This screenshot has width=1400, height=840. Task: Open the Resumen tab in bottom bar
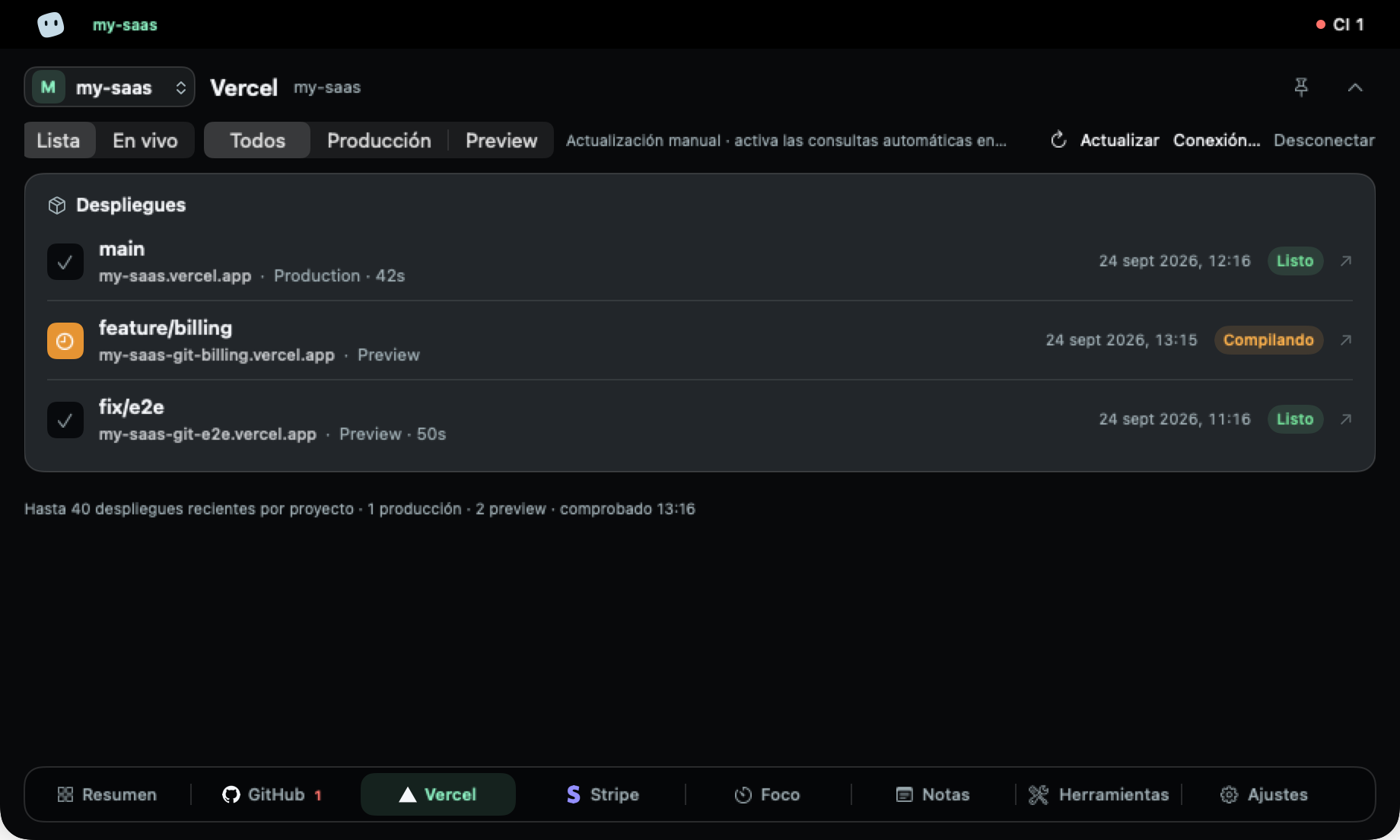107,794
